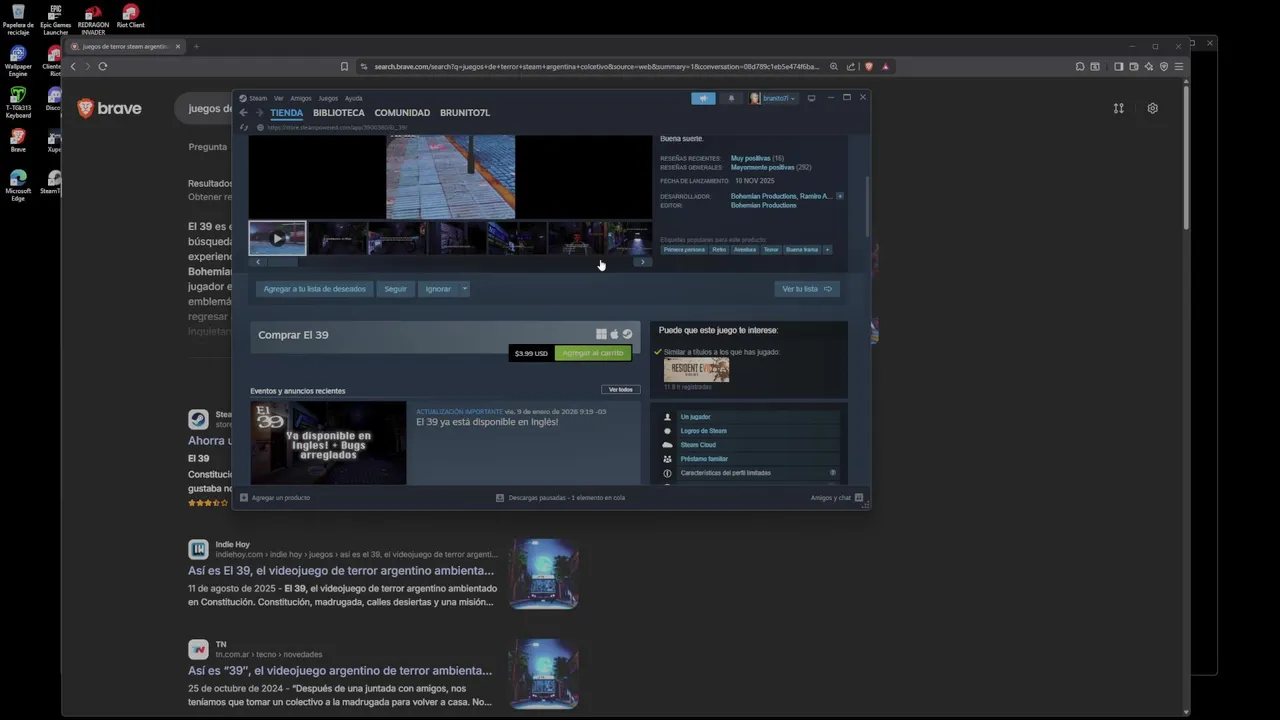This screenshot has height=720, width=1280.
Task: Click Agregar al carrito button
Action: [x=593, y=353]
